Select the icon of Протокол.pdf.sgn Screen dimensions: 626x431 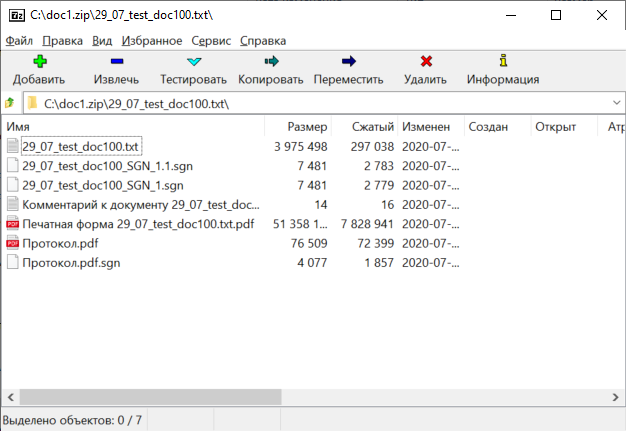click(x=13, y=262)
